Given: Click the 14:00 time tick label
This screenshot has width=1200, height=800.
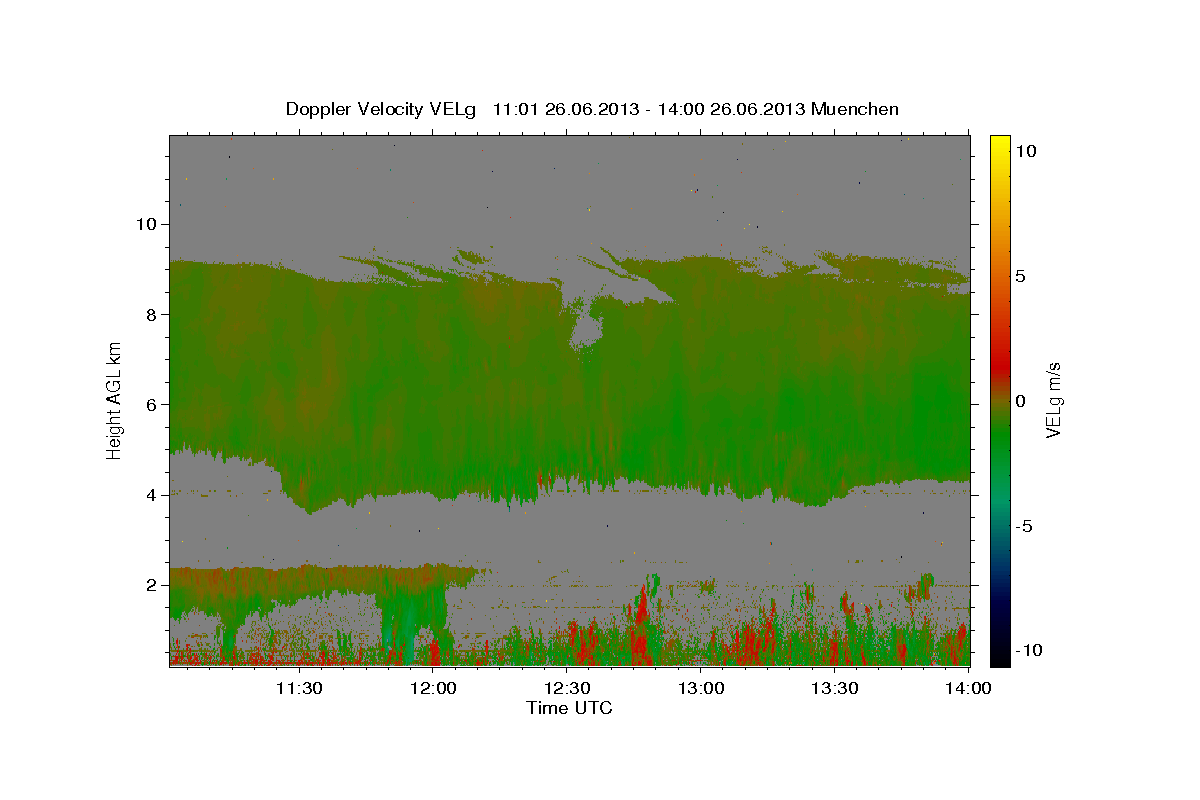Looking at the screenshot, I should (x=969, y=688).
